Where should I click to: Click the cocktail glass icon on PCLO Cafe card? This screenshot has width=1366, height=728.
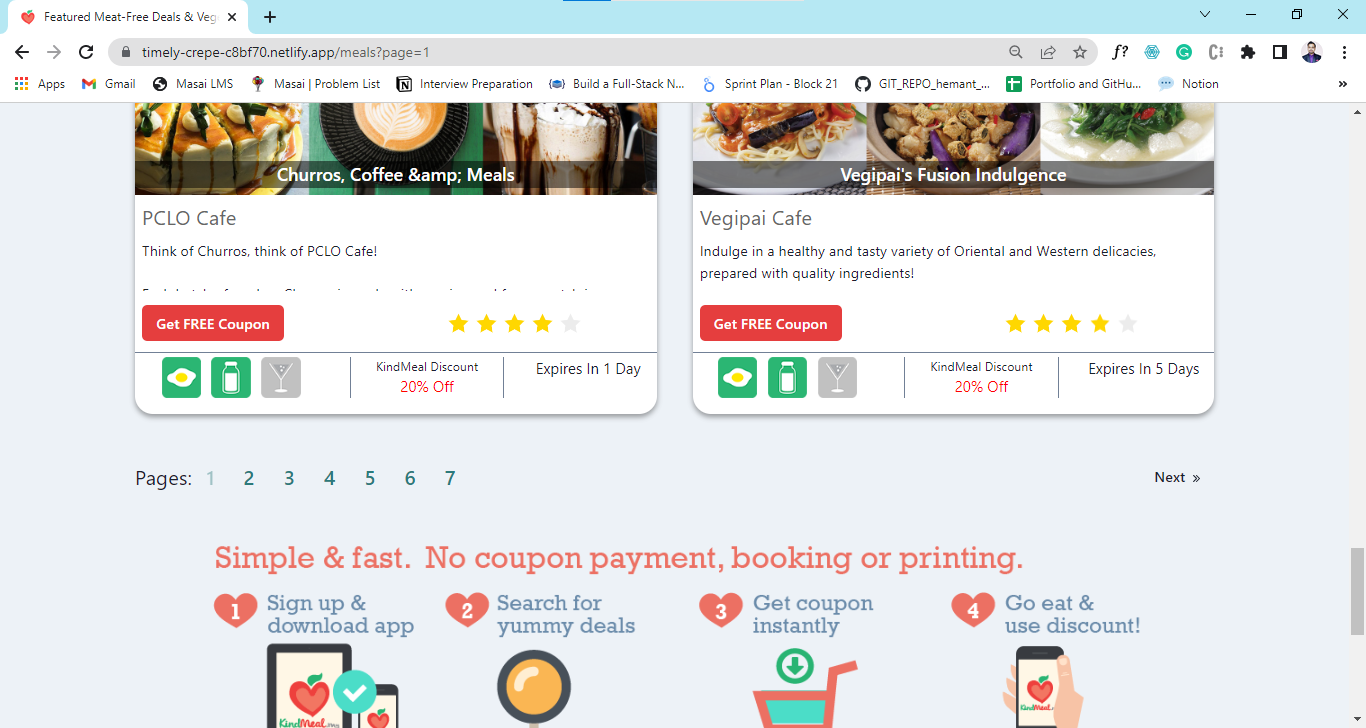pos(281,378)
